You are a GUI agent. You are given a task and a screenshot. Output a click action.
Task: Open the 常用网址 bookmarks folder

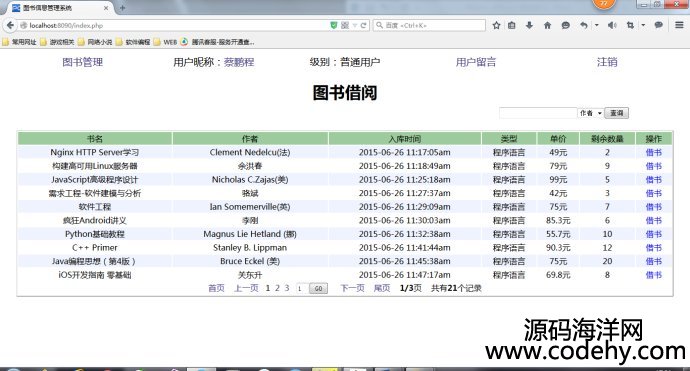pyautogui.click(x=19, y=42)
